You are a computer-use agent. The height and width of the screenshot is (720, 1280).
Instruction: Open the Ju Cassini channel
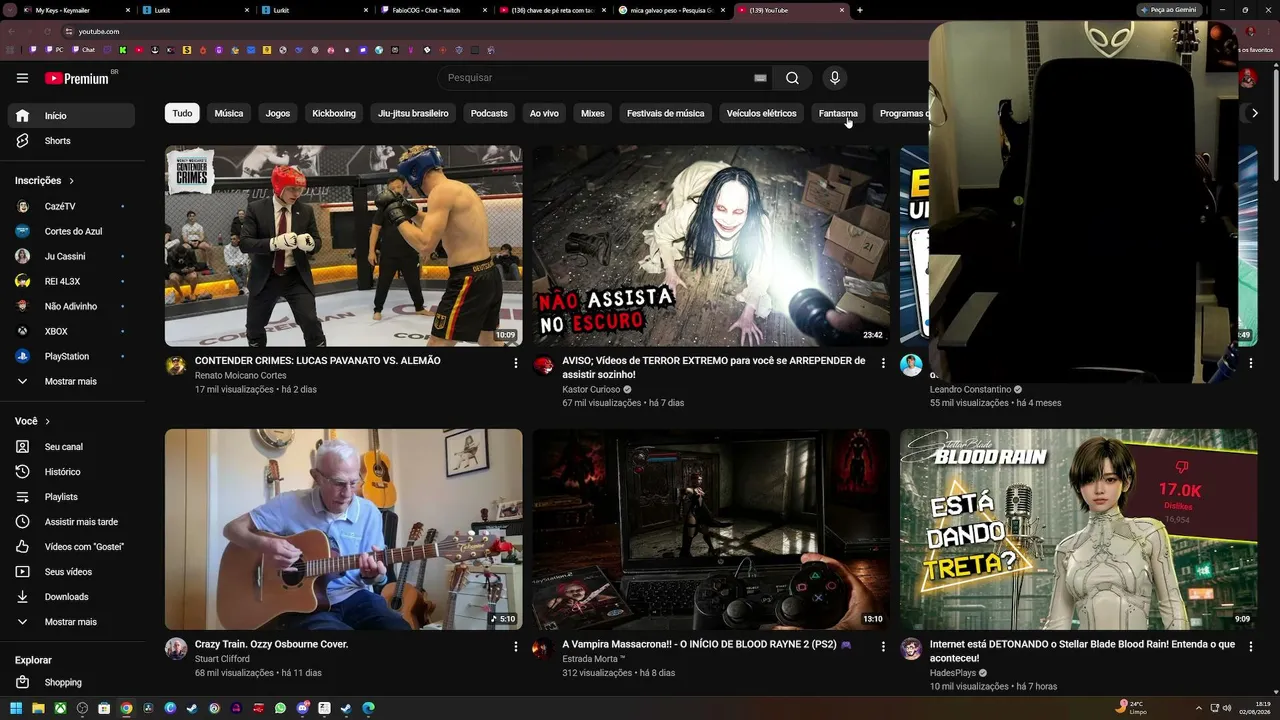[x=71, y=256]
